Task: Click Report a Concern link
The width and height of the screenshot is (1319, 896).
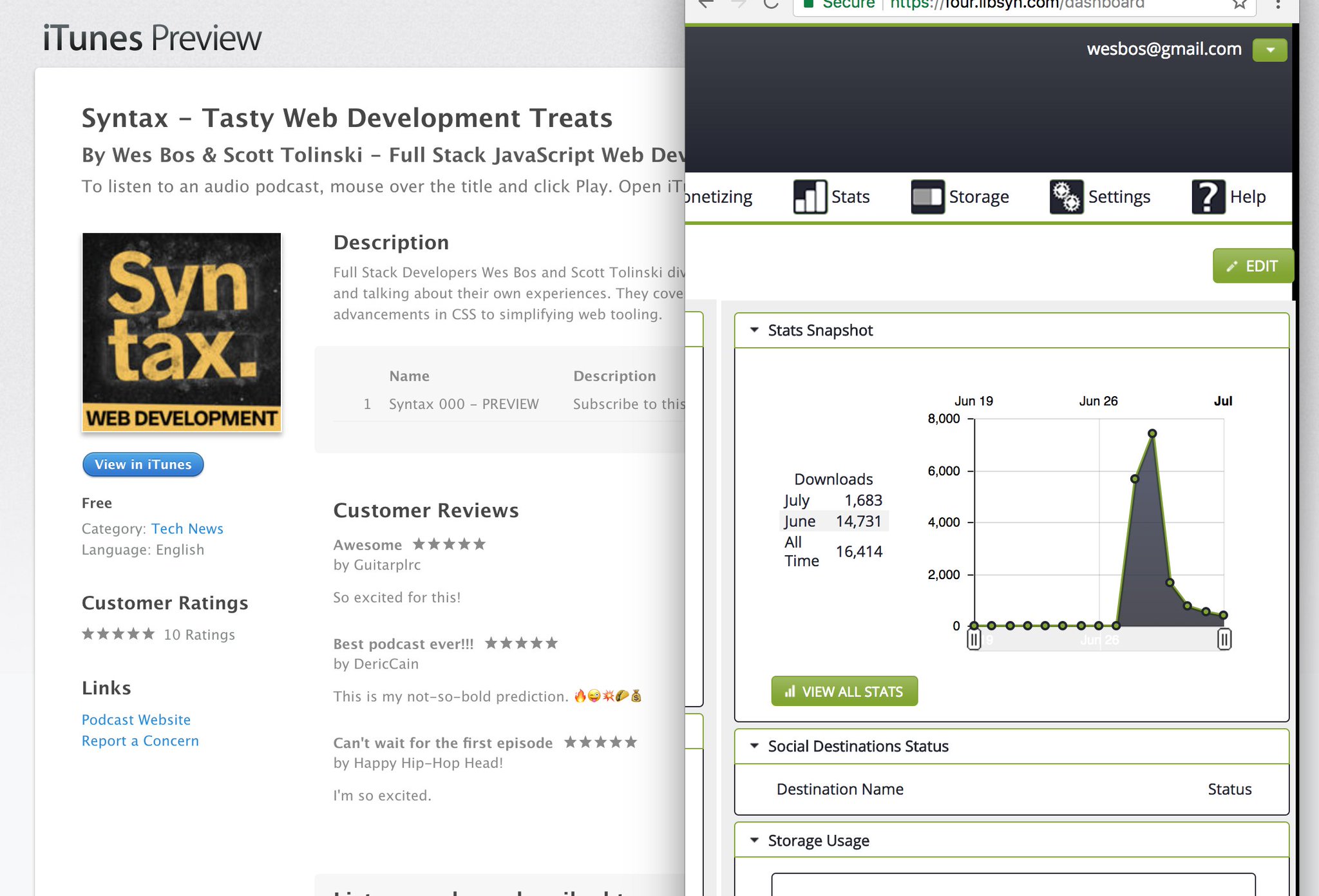Action: [140, 741]
